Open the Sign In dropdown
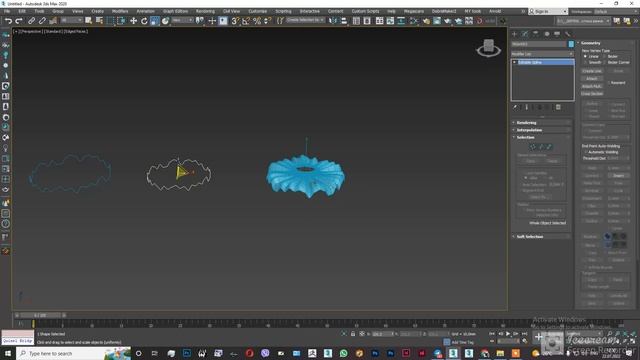The width and height of the screenshot is (640, 360). pyautogui.click(x=548, y=11)
